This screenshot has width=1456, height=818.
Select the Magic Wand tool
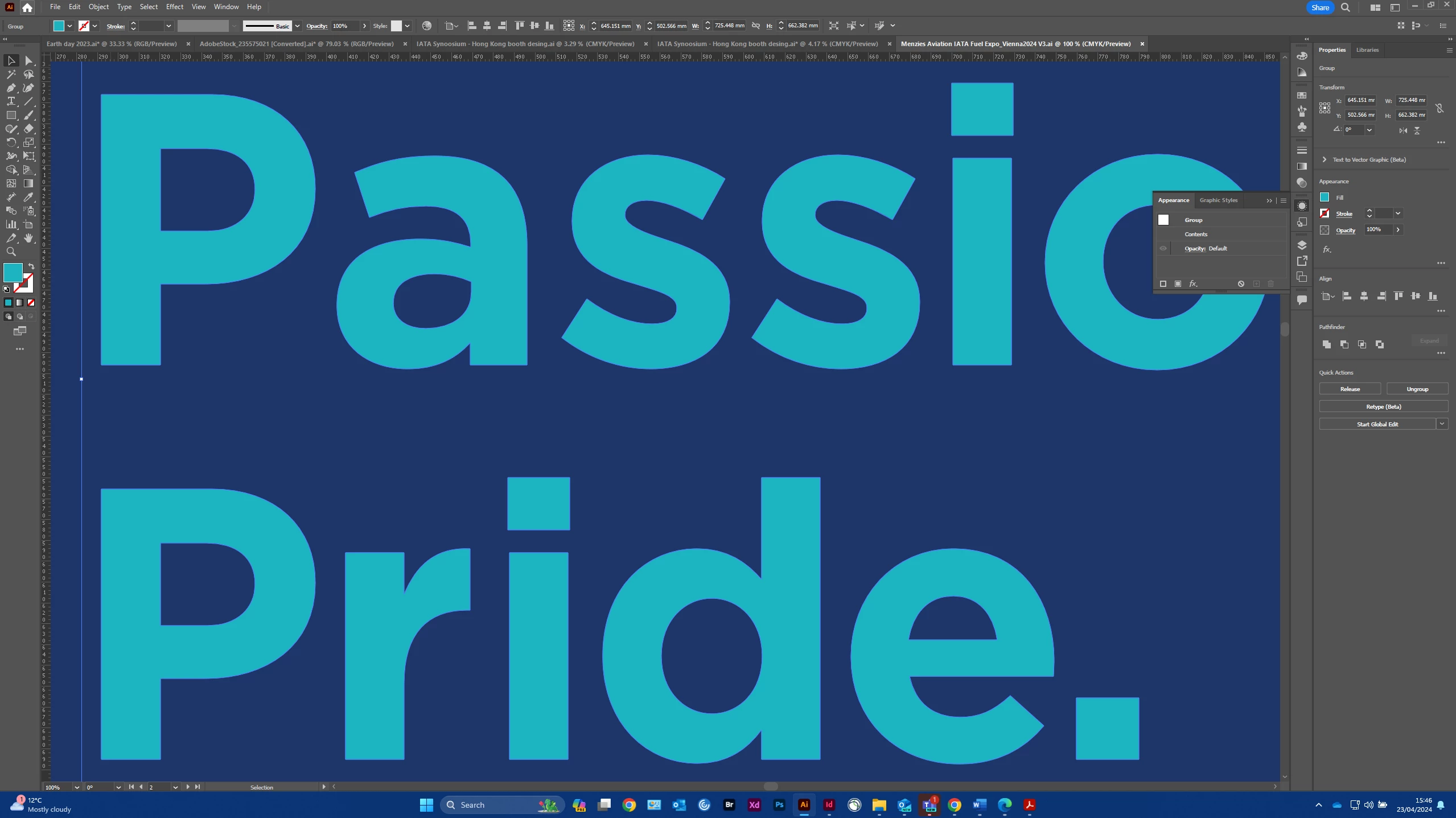point(11,75)
